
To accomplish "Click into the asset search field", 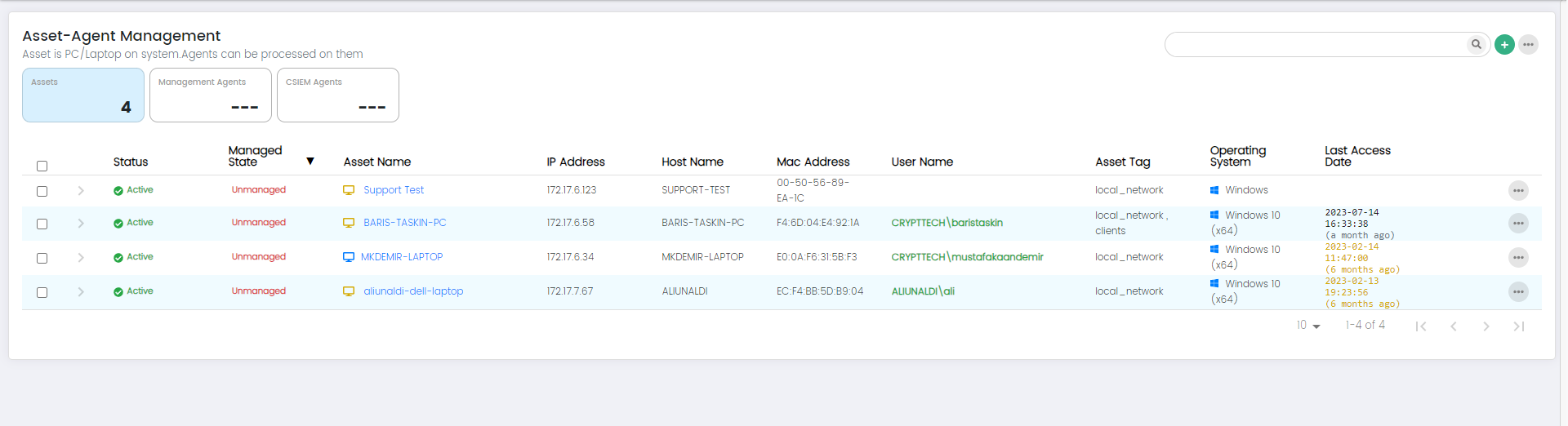I will click(x=1315, y=45).
